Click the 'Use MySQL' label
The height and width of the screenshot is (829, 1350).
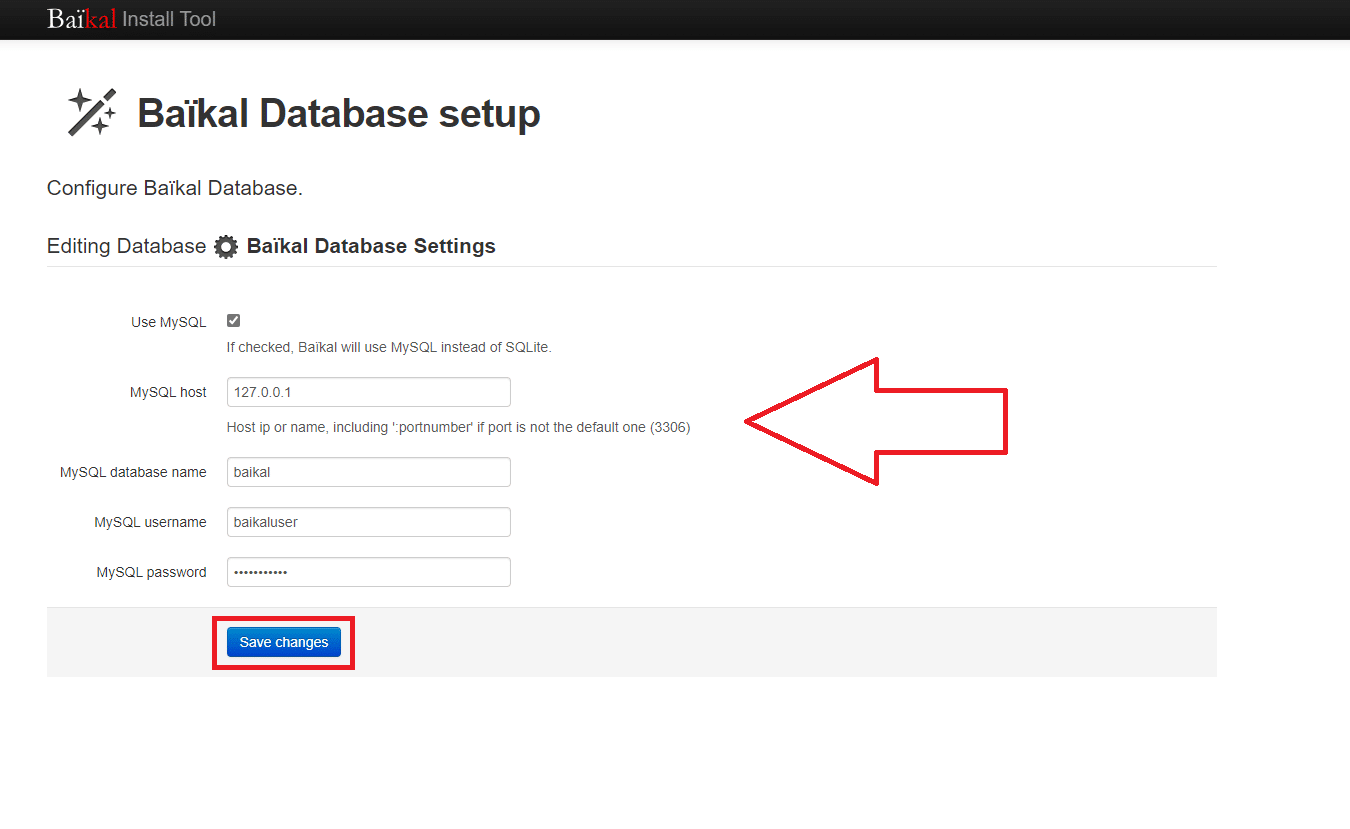point(169,322)
